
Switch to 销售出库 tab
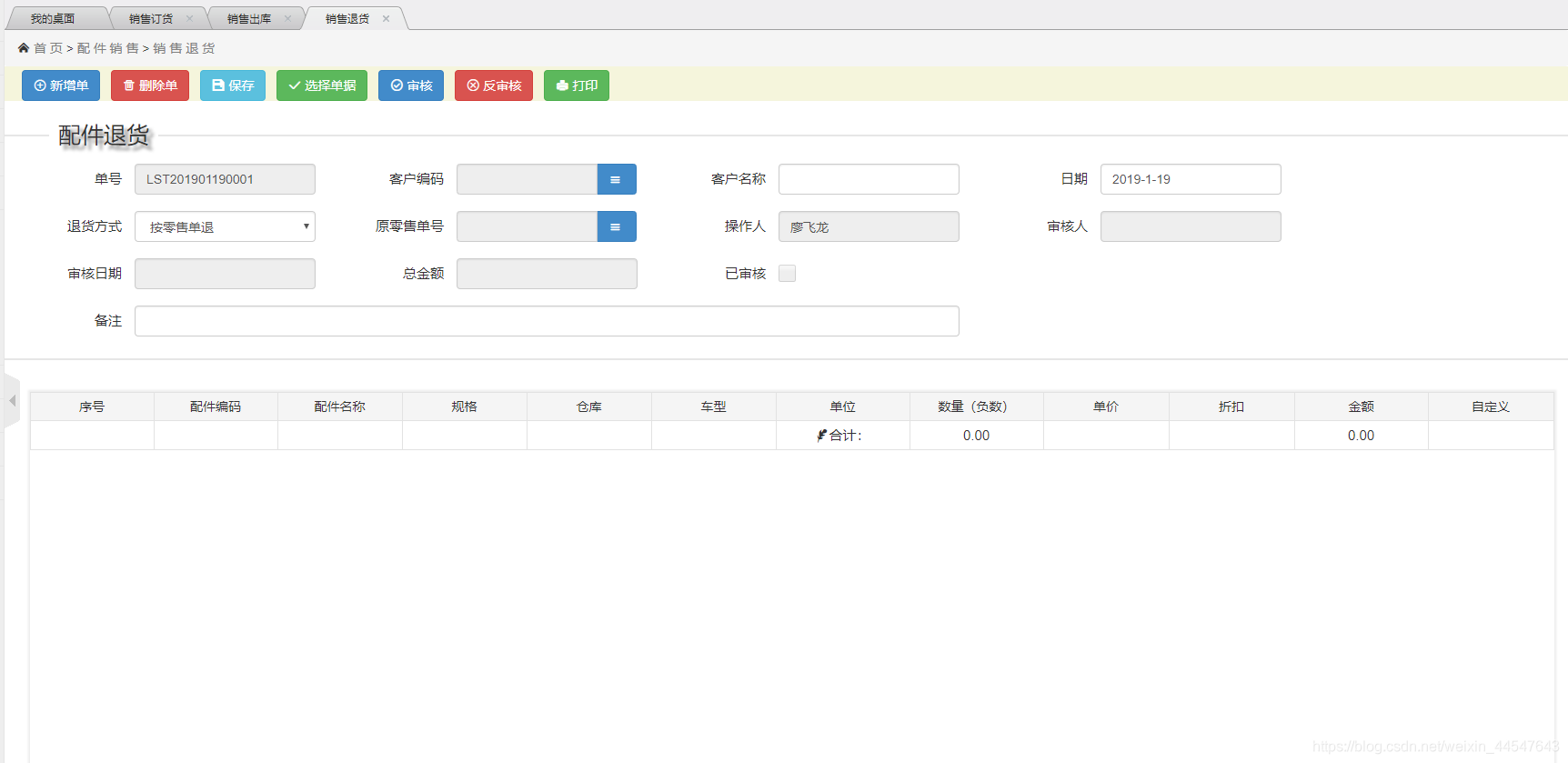tap(249, 18)
